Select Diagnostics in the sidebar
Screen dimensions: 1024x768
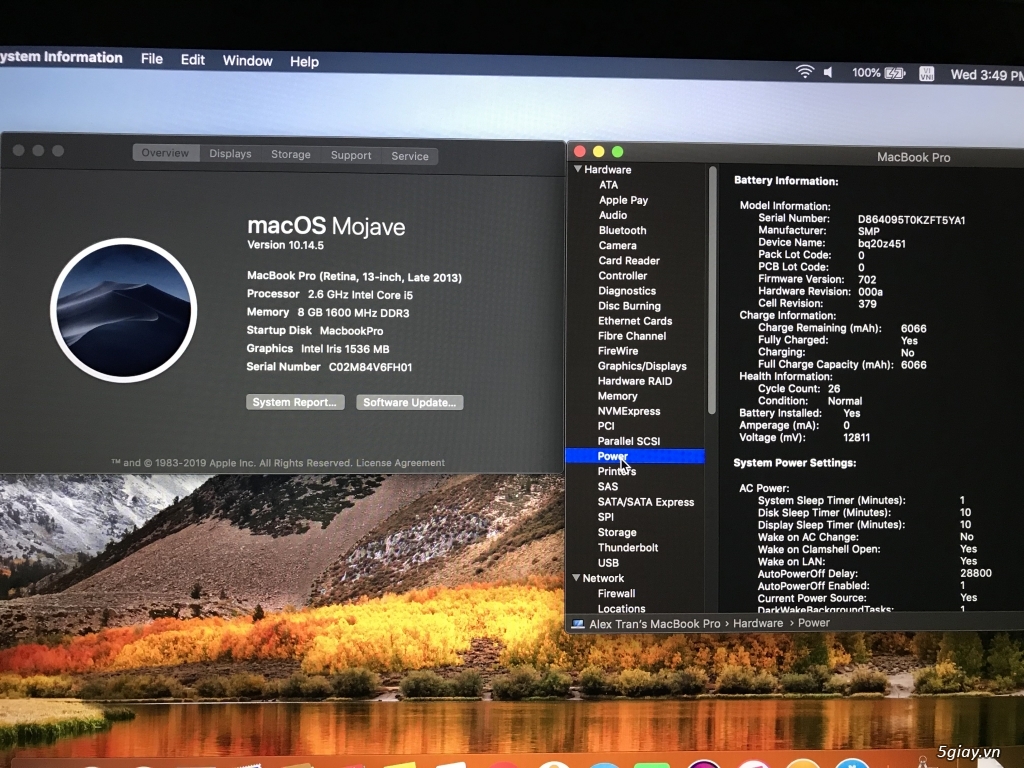click(627, 291)
